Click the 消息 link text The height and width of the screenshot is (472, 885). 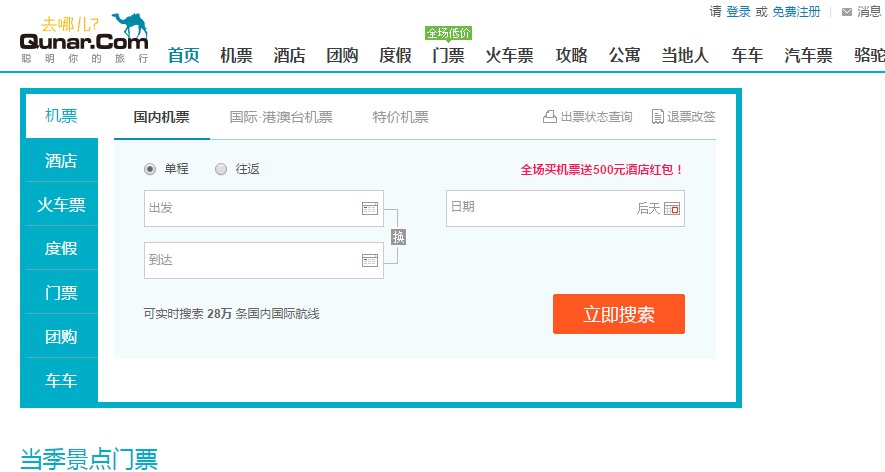(x=869, y=12)
